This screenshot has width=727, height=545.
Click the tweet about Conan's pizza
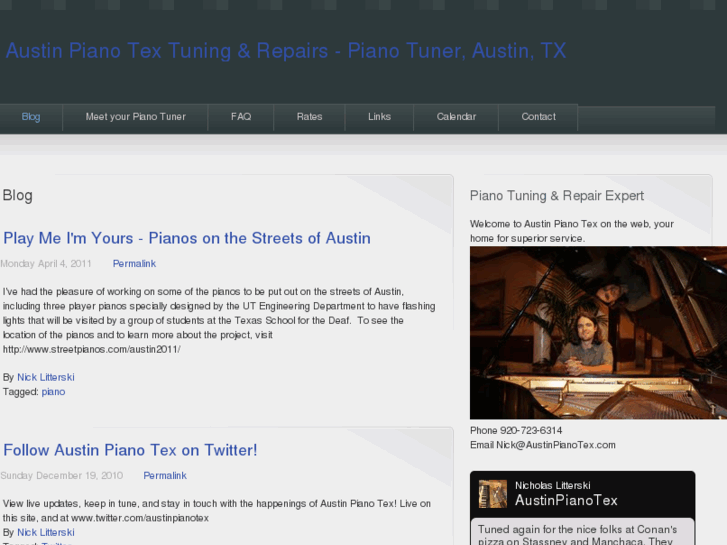(578, 534)
